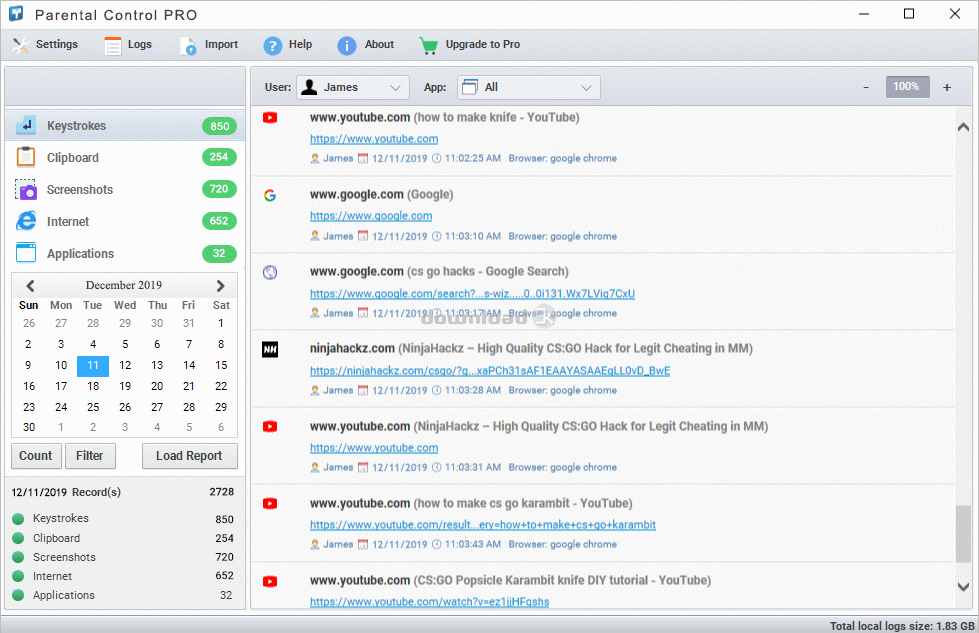Viewport: 979px width, 633px height.
Task: Click the About info icon
Action: point(347,45)
